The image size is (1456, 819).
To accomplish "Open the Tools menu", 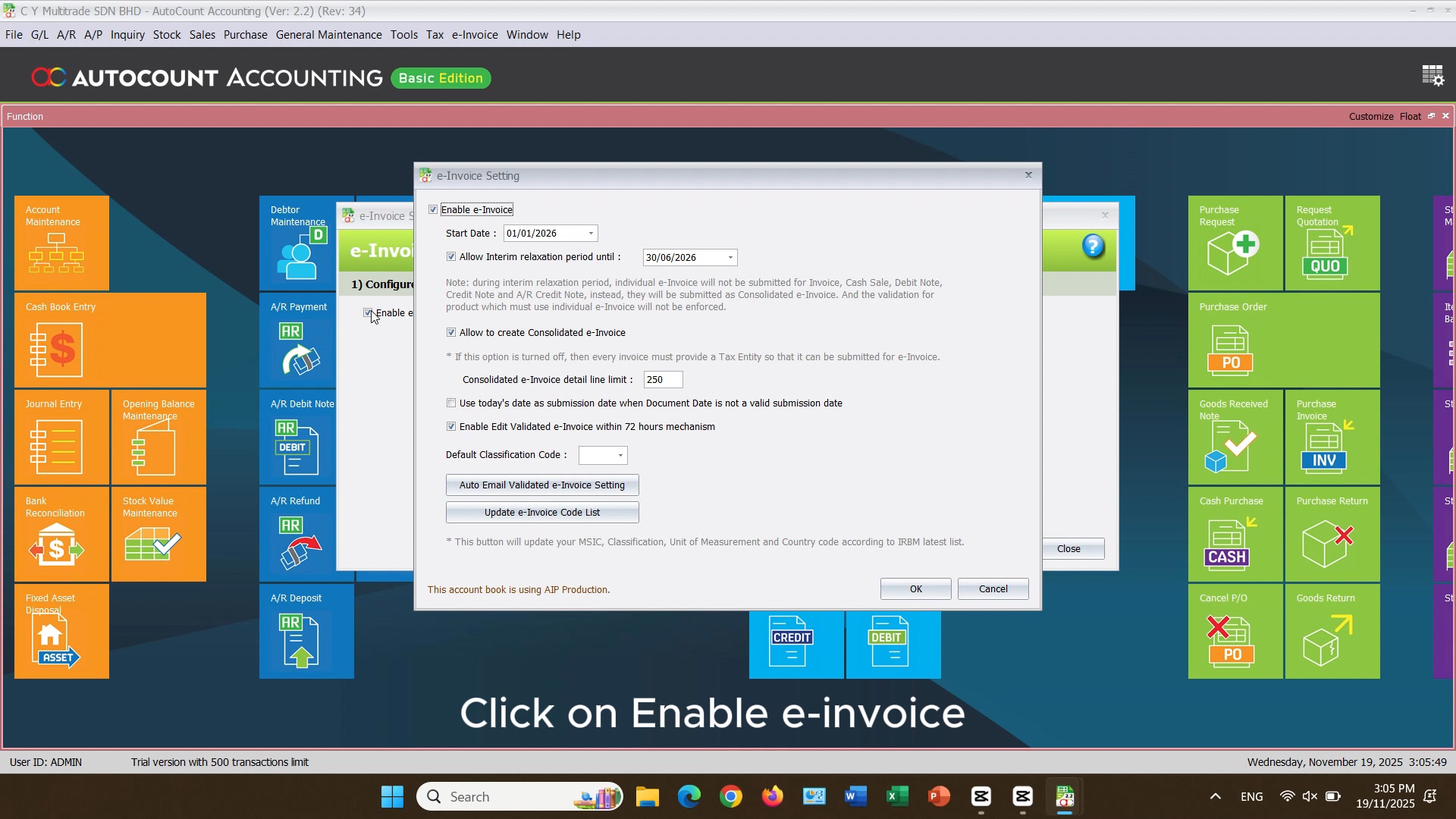I will point(404,35).
